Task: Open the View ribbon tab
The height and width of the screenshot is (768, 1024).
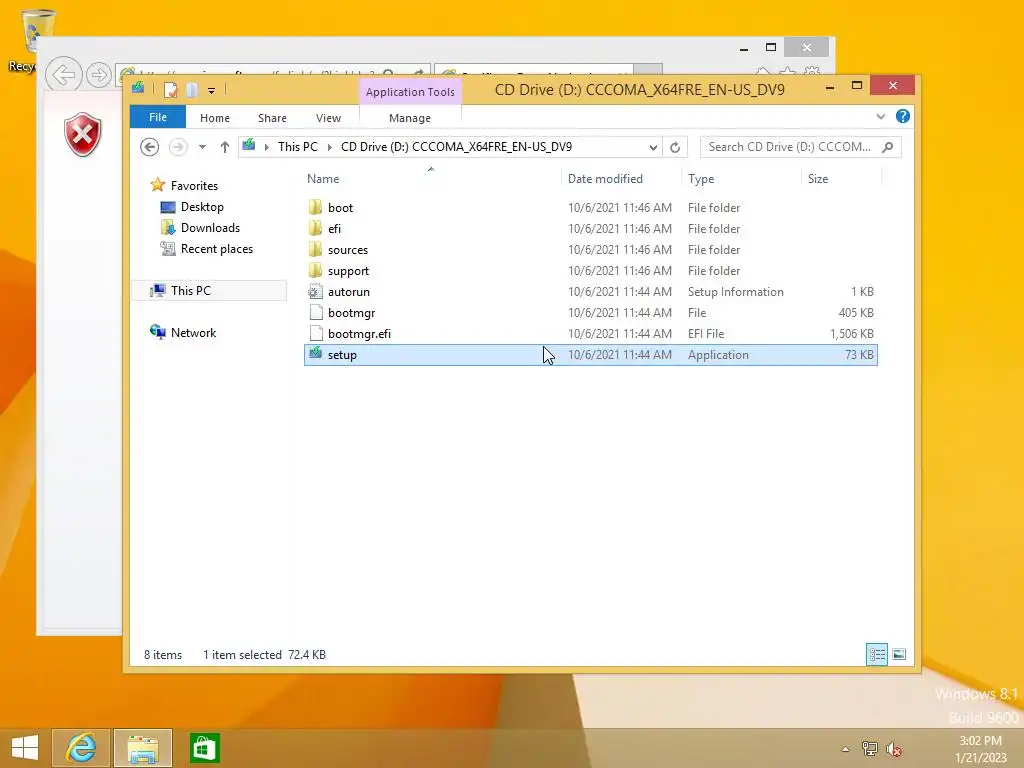Action: pos(328,118)
